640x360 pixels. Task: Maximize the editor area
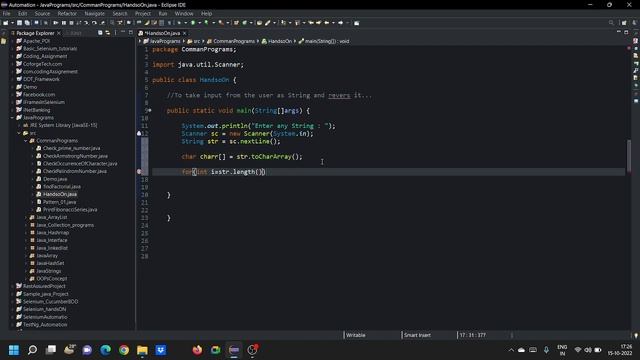tap(626, 32)
